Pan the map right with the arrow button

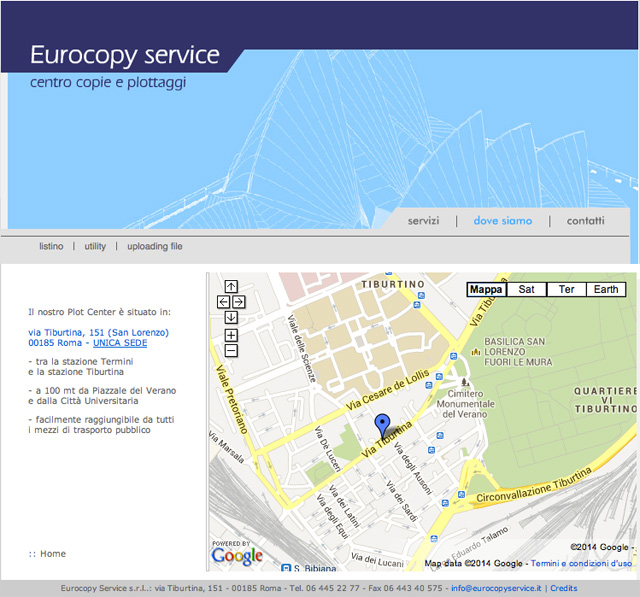(239, 302)
